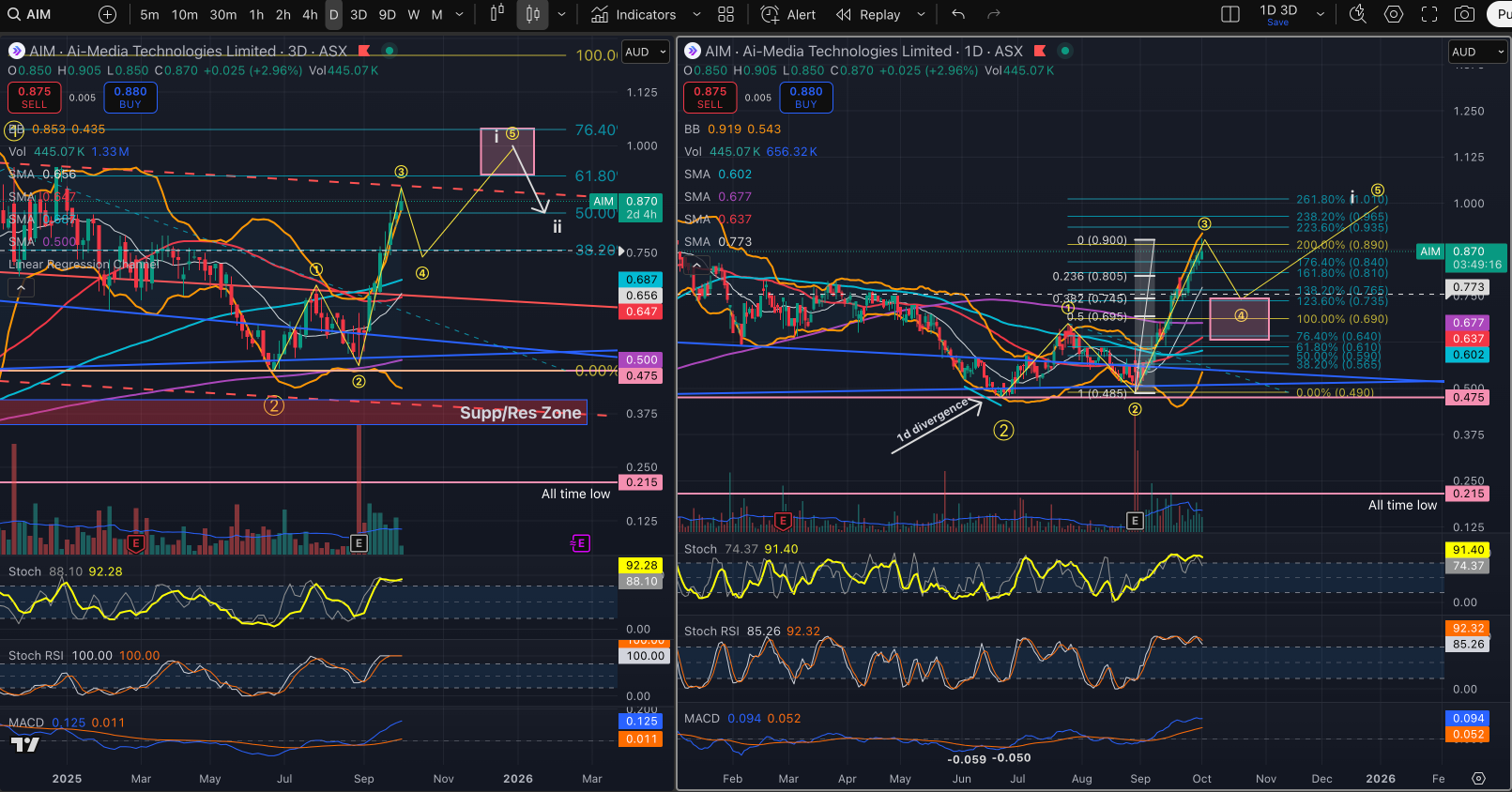Expand the 1D 3D layout dropdown
This screenshot has height=792, width=1512.
[x=1321, y=15]
